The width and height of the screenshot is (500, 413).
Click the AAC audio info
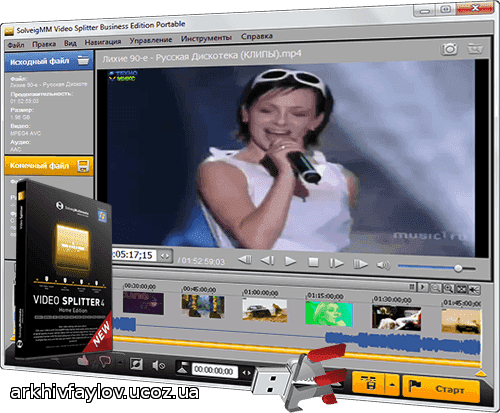point(15,149)
